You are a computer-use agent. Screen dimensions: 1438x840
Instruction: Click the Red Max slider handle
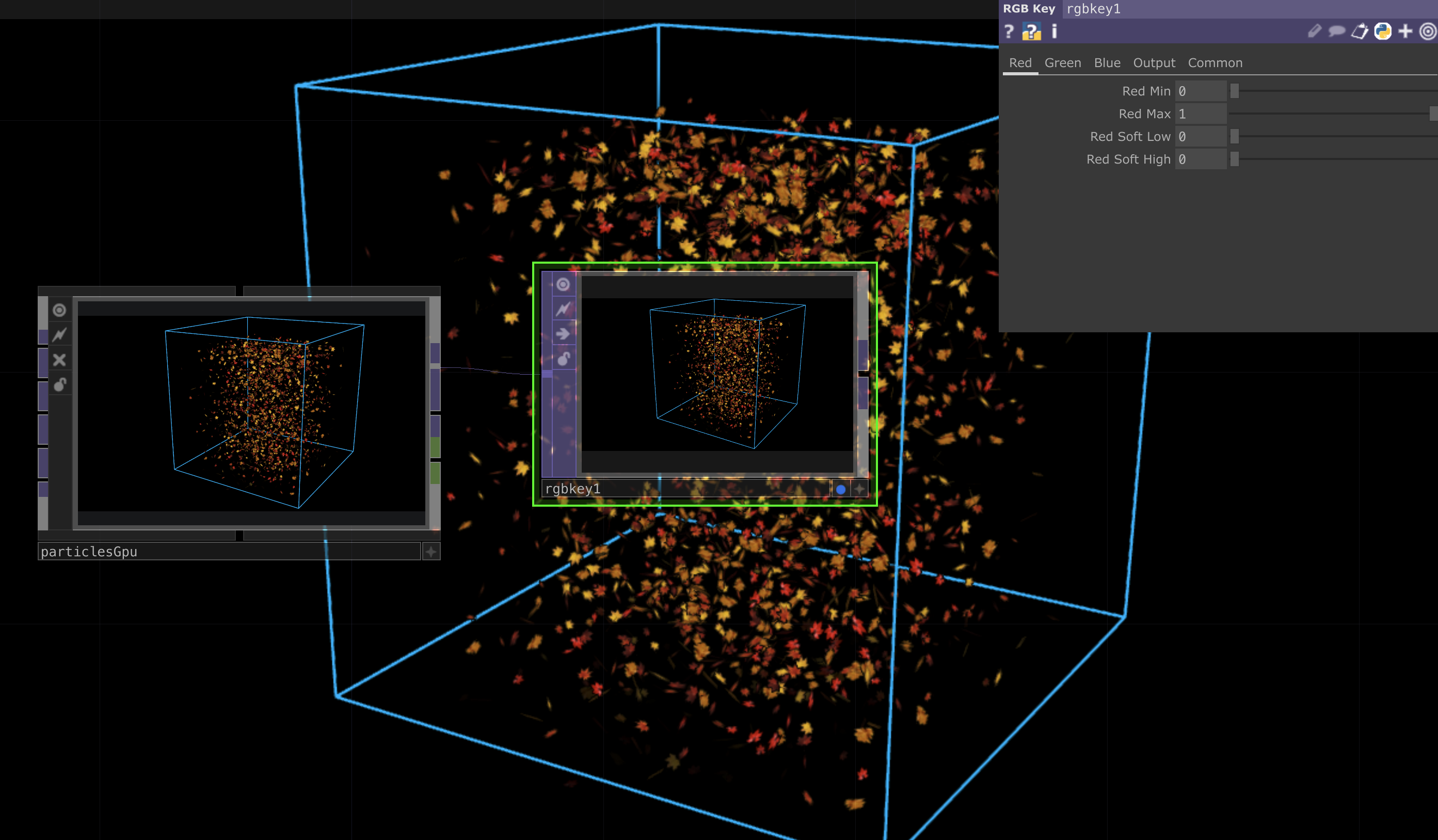pos(1433,114)
